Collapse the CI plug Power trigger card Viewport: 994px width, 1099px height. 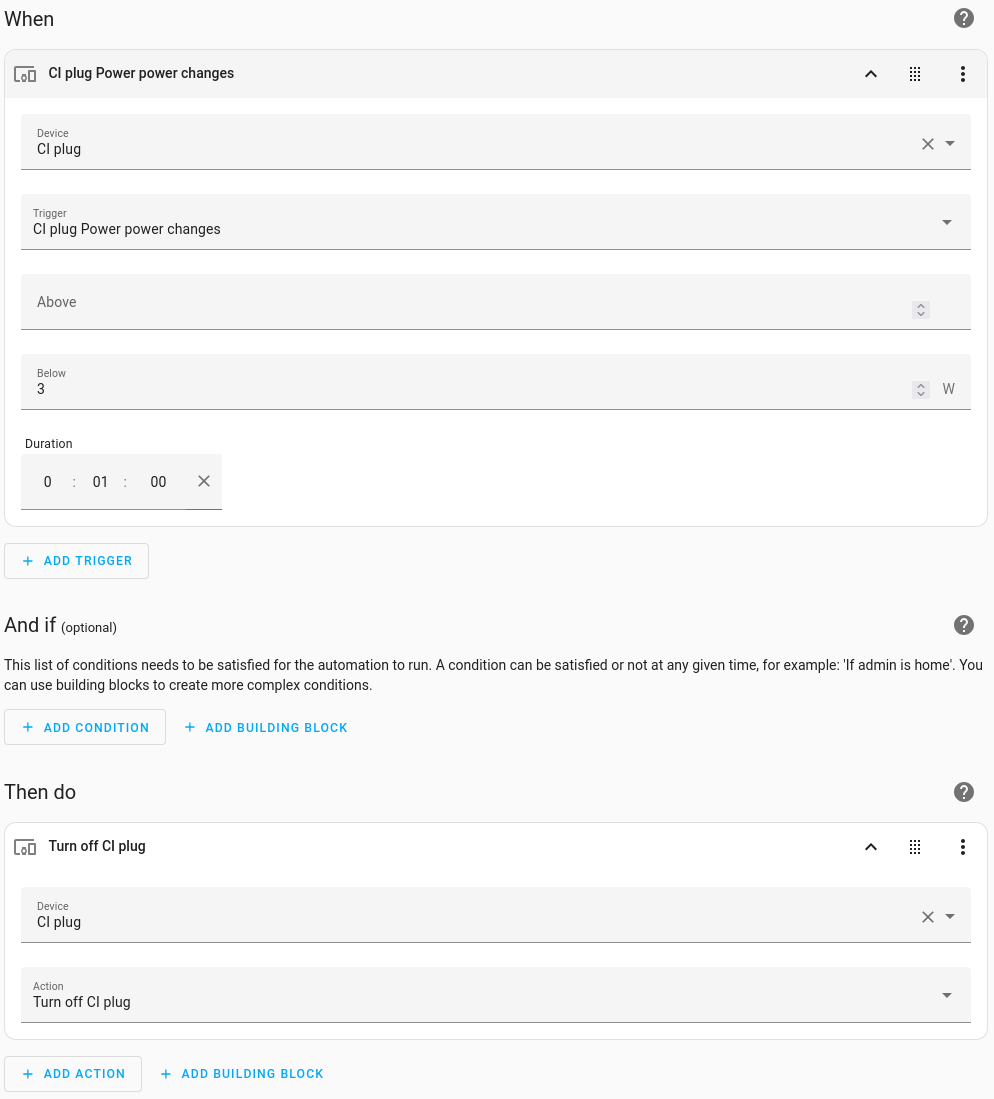(x=871, y=74)
